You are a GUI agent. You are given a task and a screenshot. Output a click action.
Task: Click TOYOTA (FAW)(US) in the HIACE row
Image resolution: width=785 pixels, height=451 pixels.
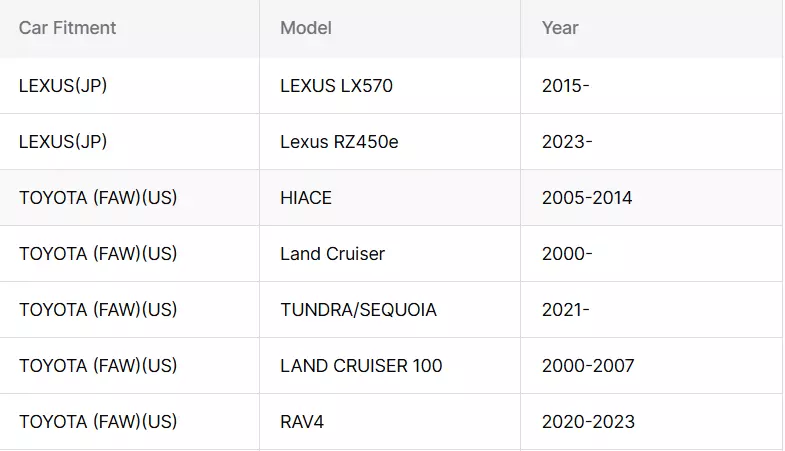[98, 198]
